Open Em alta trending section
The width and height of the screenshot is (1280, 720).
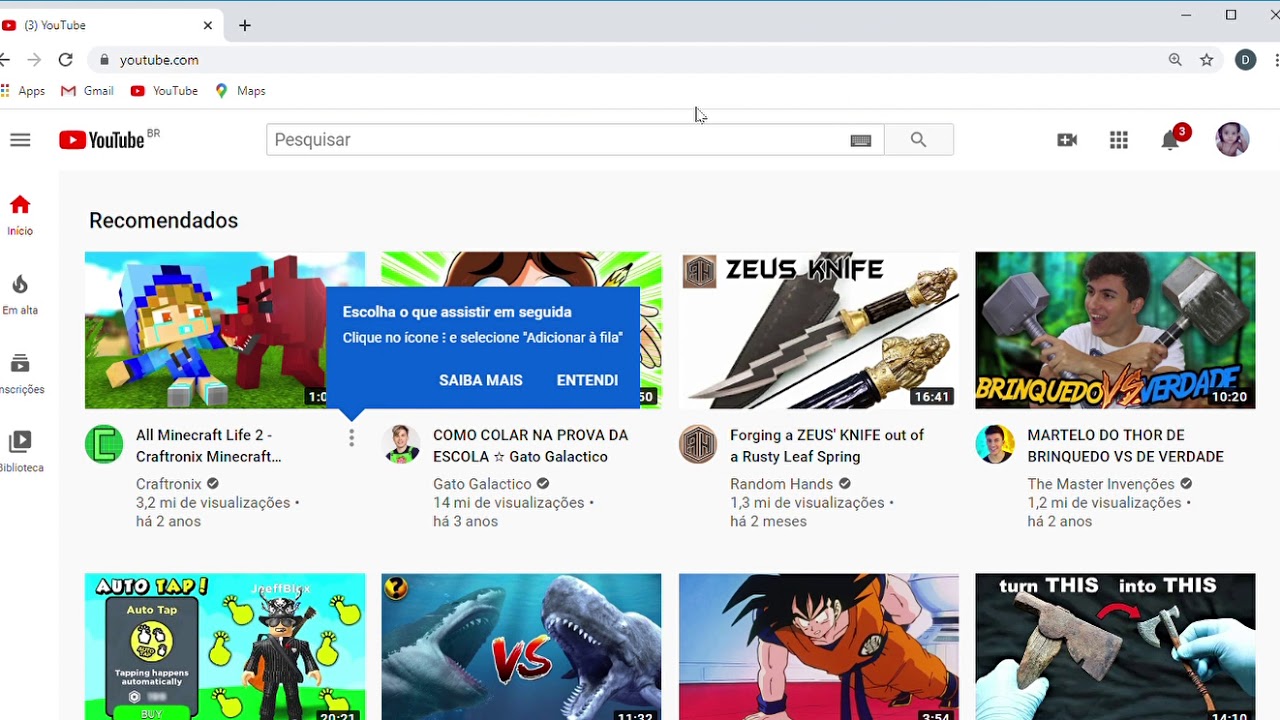[20, 295]
